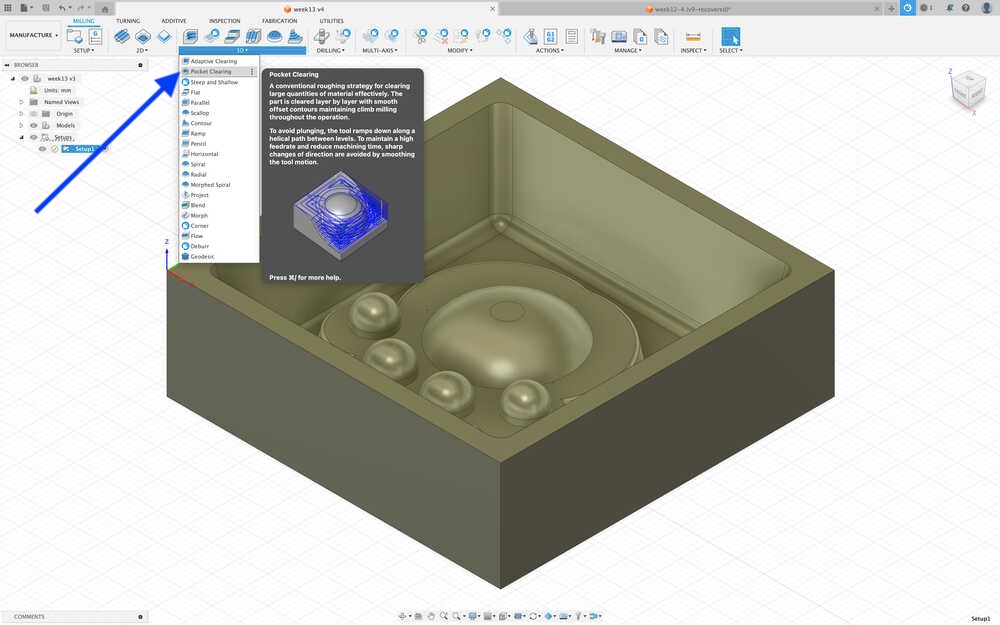The height and width of the screenshot is (625, 1000).
Task: Switch to the INSPECTION tab
Action: click(224, 21)
